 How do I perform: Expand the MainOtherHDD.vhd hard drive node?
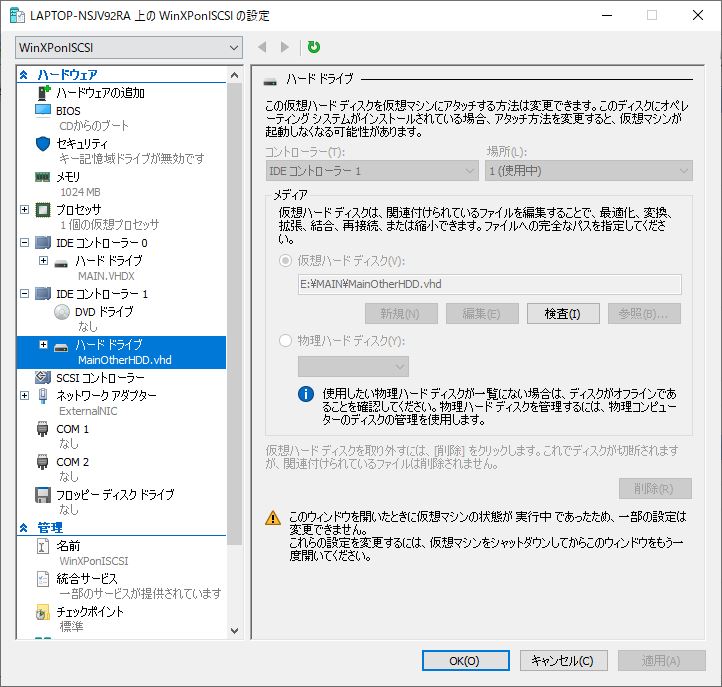point(43,344)
